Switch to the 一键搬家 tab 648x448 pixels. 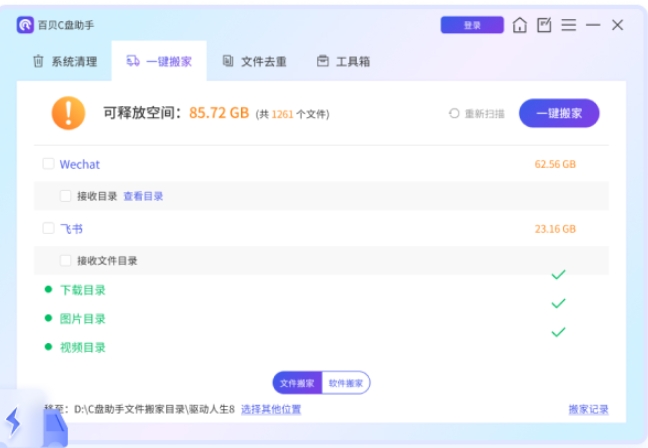[159, 61]
